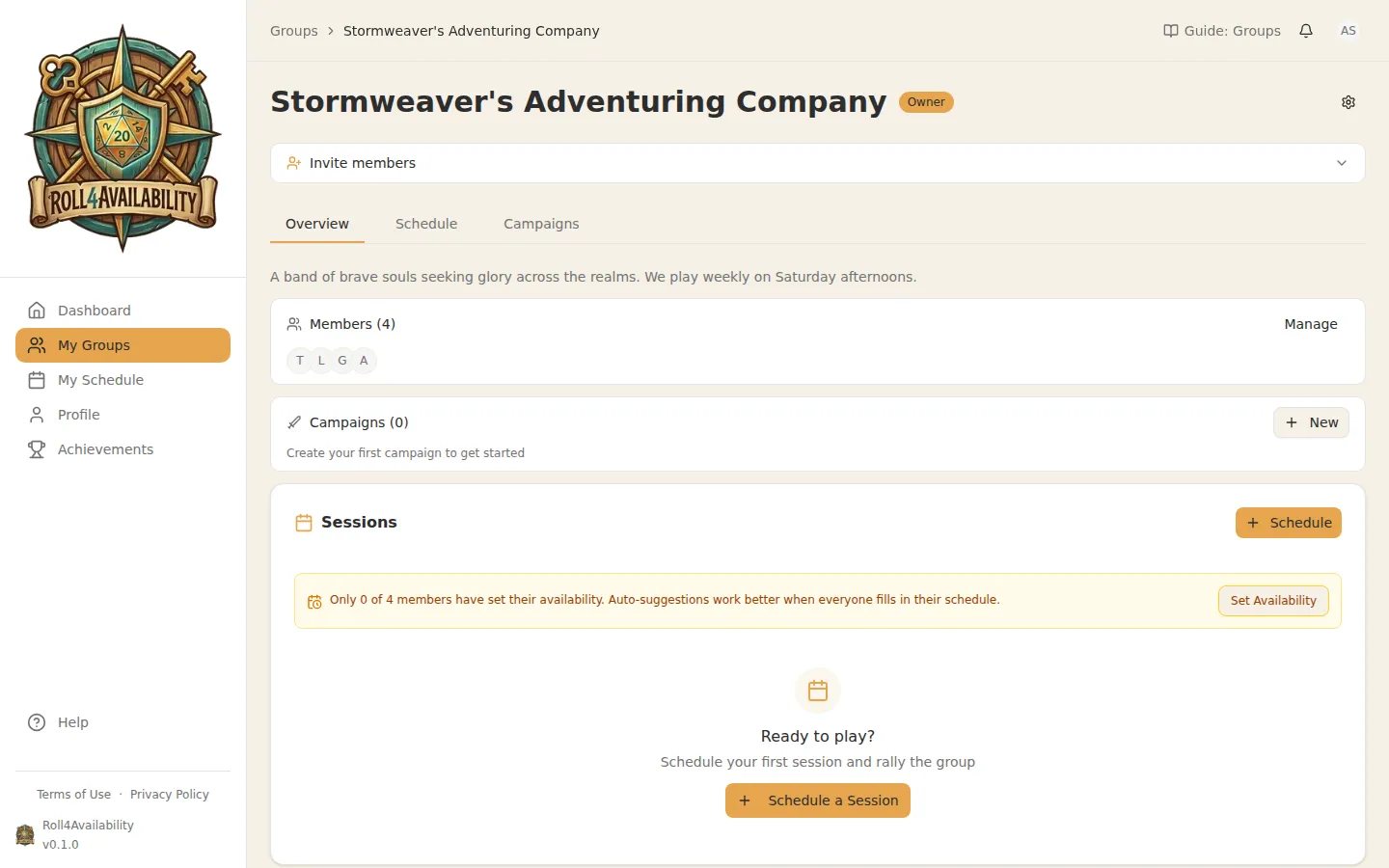This screenshot has width=1389, height=868.
Task: Click the Achievements trophy icon
Action: pos(37,449)
